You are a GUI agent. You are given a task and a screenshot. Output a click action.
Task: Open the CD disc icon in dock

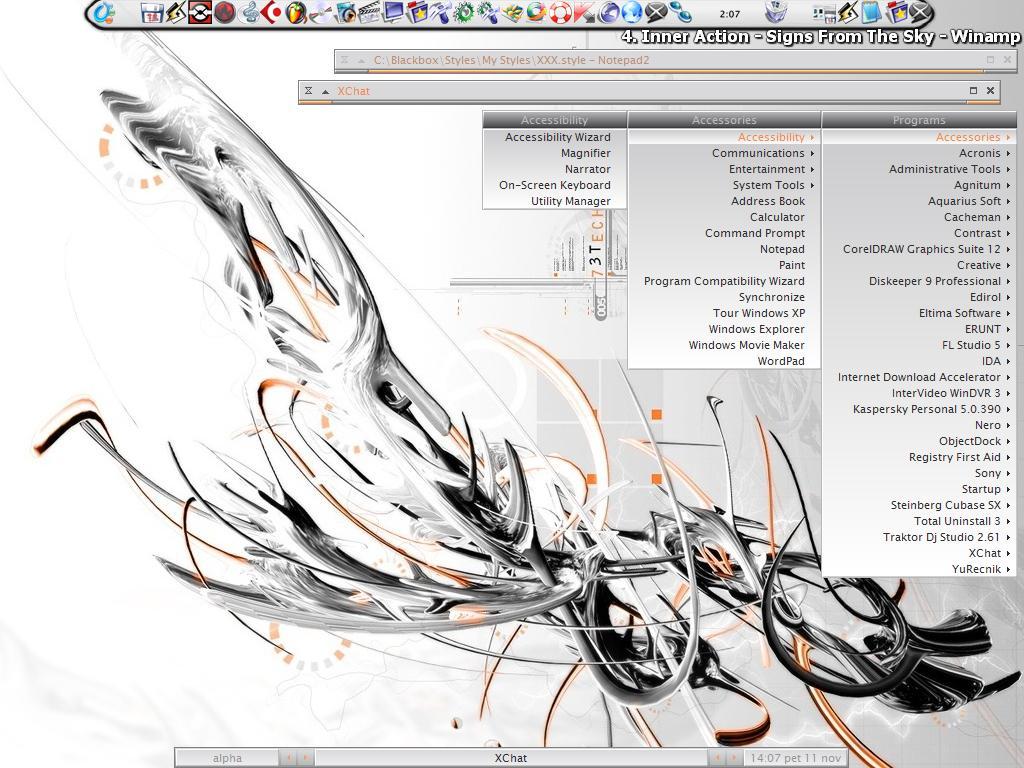320,12
